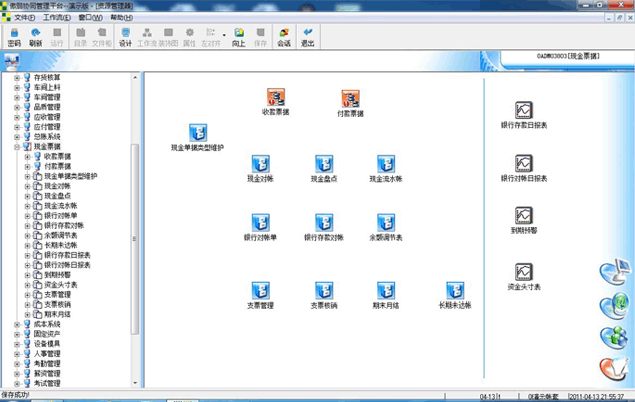This screenshot has width=635, height=402.
Task: Open the 付款票据 module icon
Action: 350,99
